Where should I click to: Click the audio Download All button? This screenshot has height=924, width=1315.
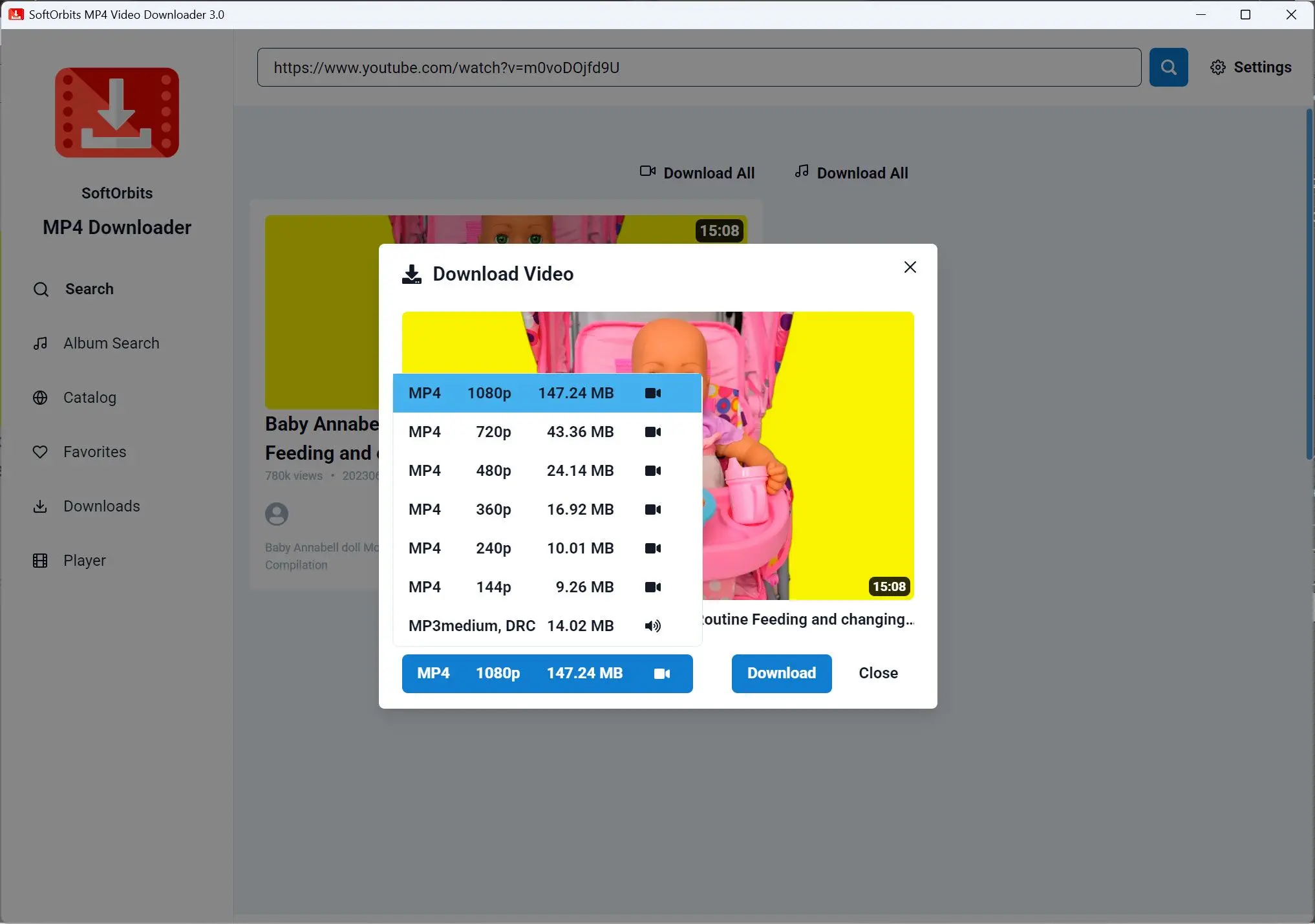(x=851, y=173)
